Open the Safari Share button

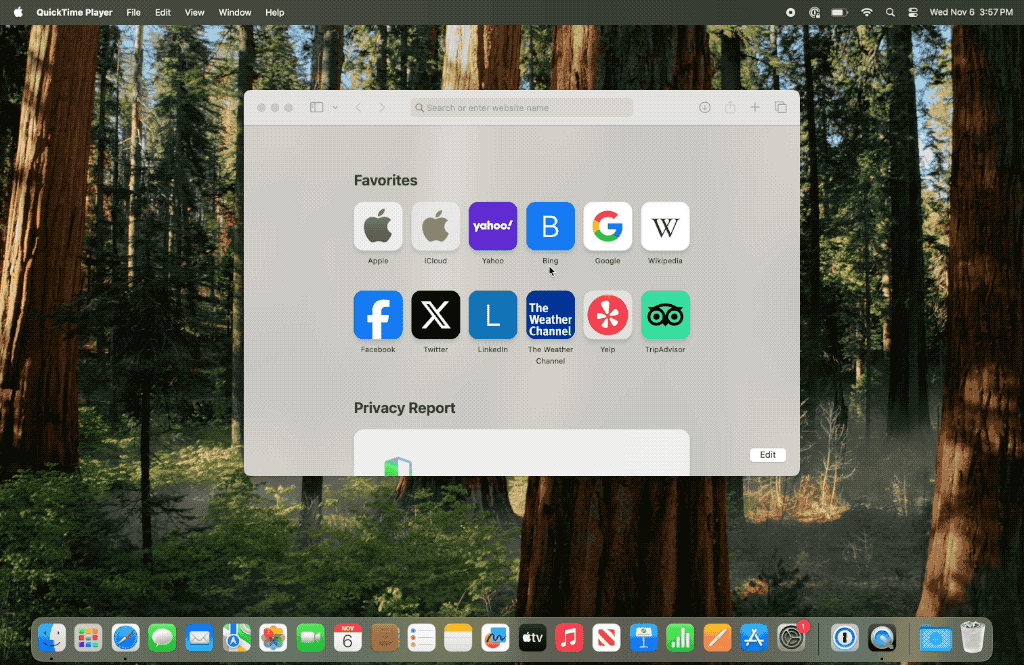(730, 107)
